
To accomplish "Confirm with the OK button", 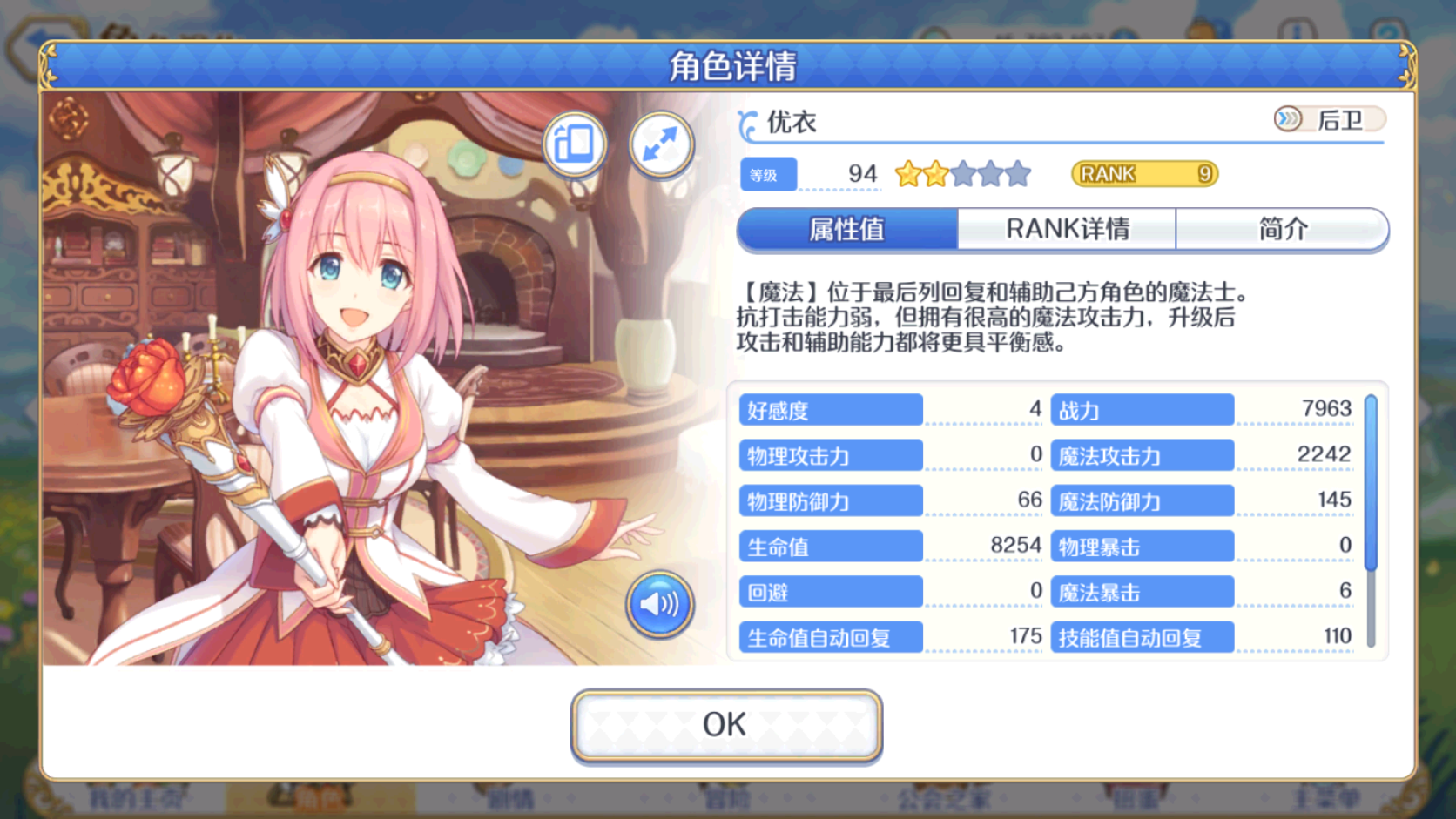I will pyautogui.click(x=726, y=726).
